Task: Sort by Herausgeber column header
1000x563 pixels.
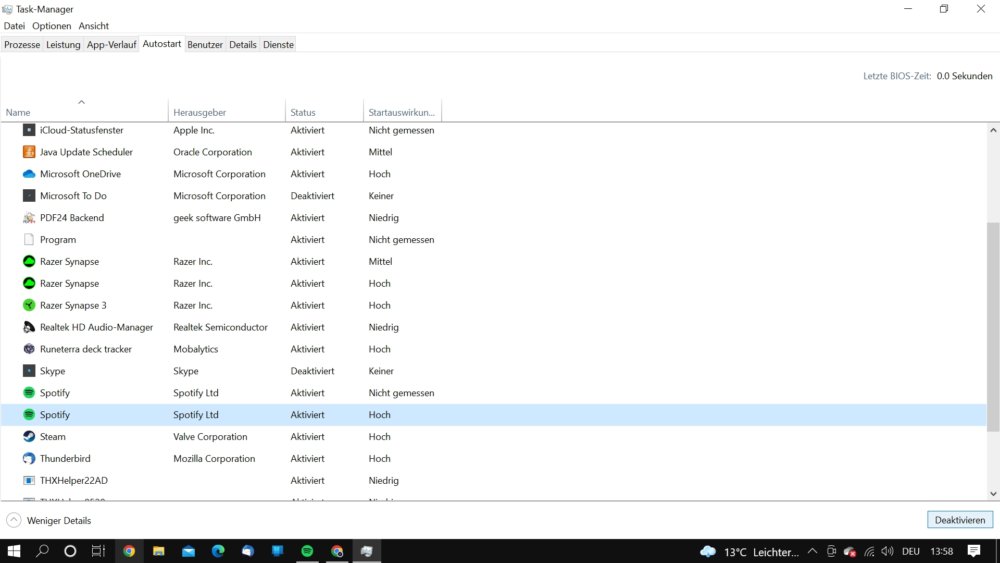Action: 227,112
